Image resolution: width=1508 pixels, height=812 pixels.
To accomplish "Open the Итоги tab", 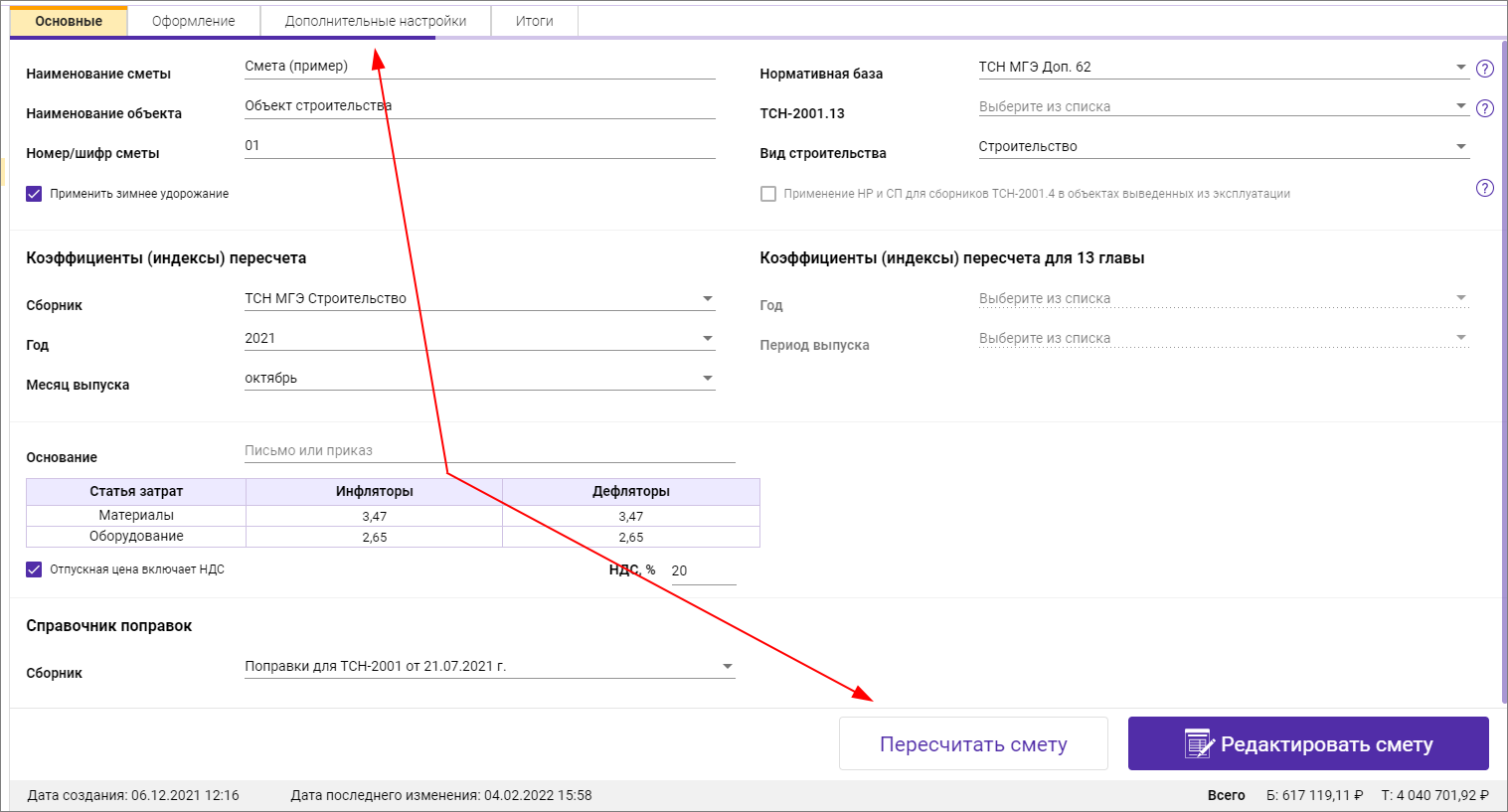I will [x=535, y=21].
